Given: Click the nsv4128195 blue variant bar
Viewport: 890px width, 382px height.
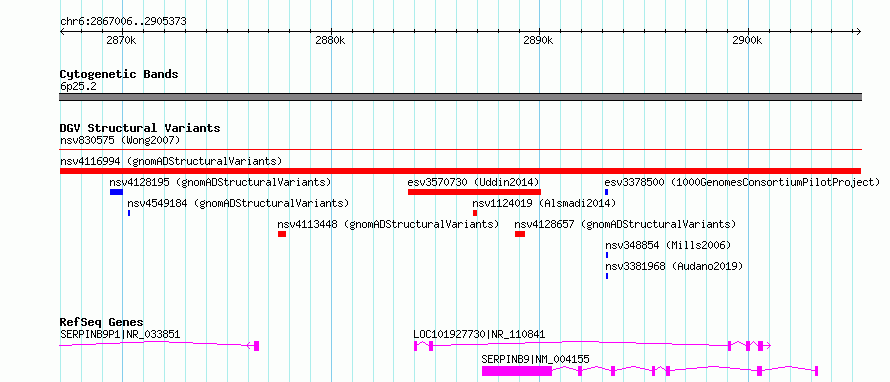Looking at the screenshot, I should point(116,192).
